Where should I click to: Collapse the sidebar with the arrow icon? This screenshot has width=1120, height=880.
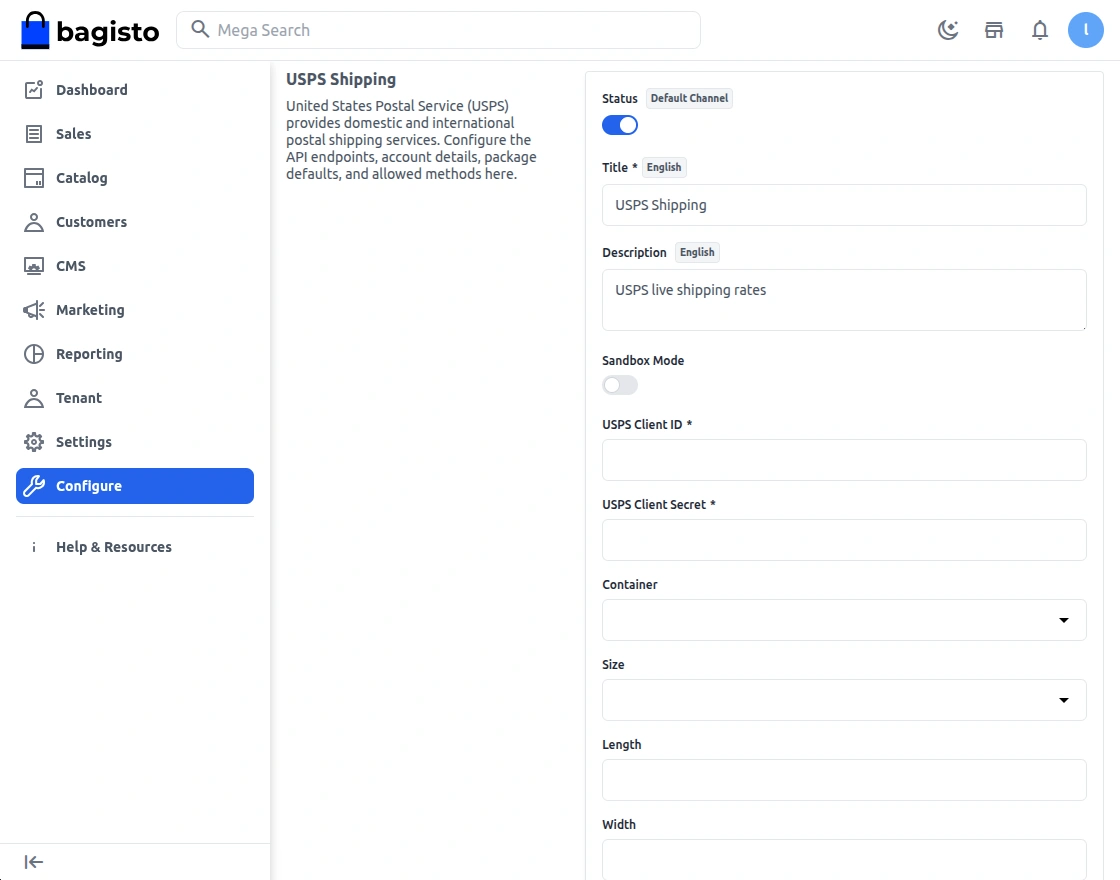(34, 862)
